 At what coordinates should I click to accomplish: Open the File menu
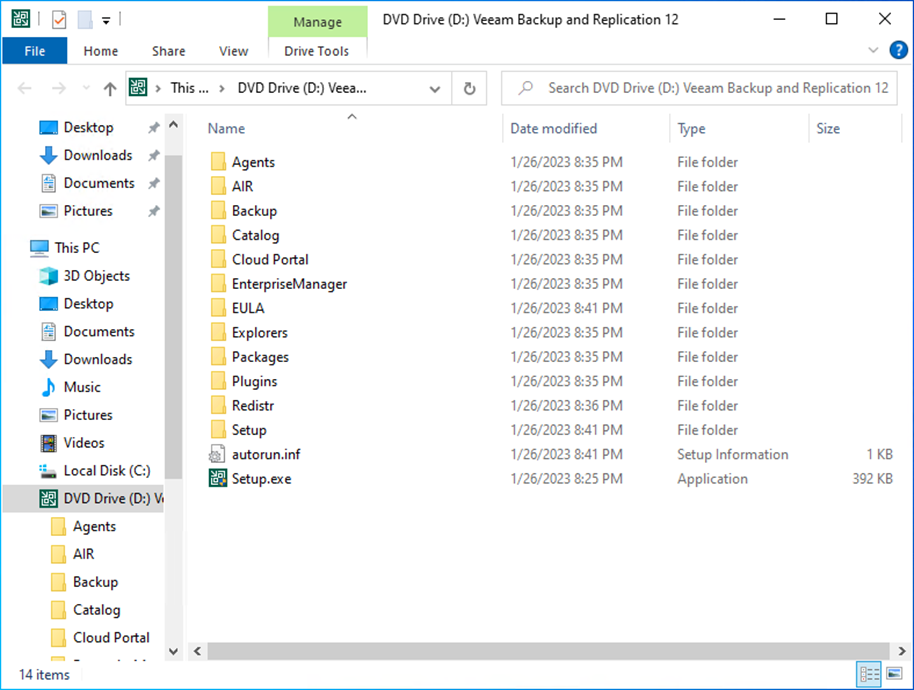tap(35, 51)
